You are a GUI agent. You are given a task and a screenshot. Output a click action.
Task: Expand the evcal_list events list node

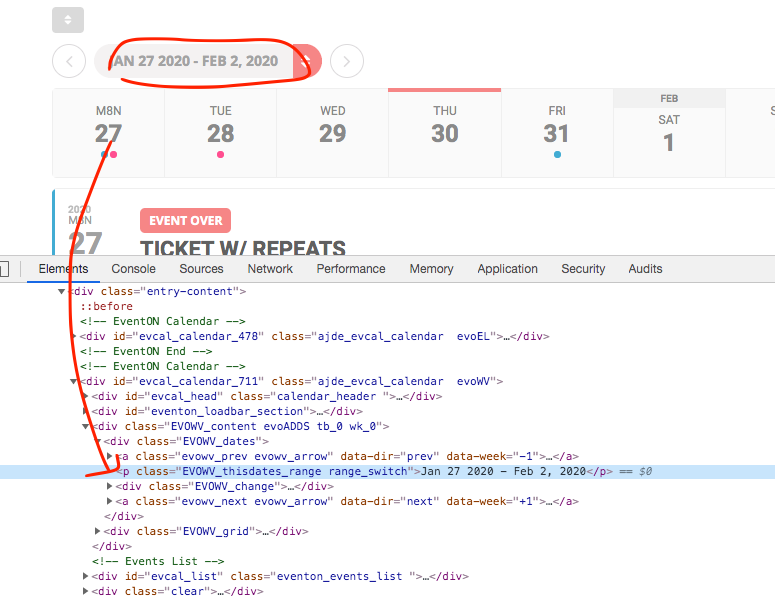coord(86,576)
